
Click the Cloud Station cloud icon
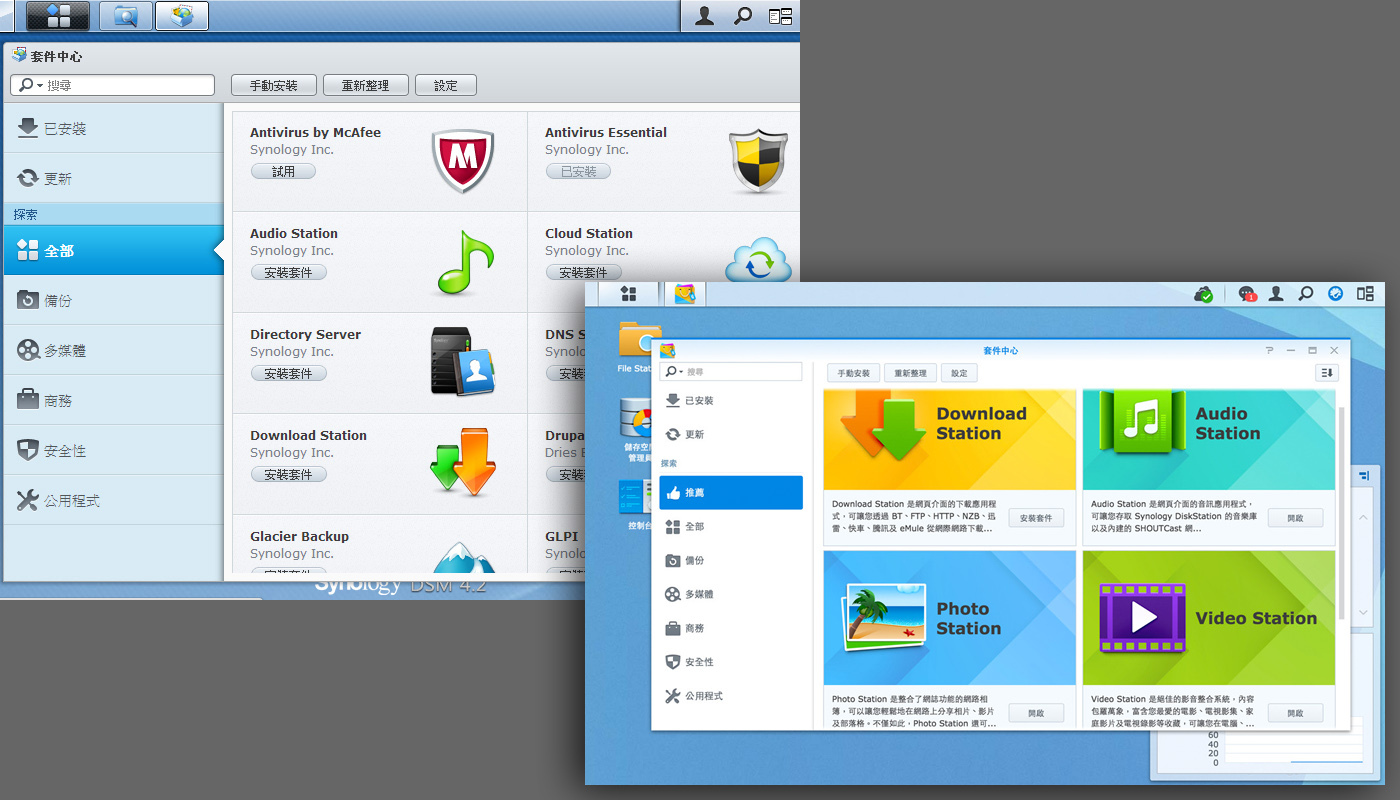point(759,262)
